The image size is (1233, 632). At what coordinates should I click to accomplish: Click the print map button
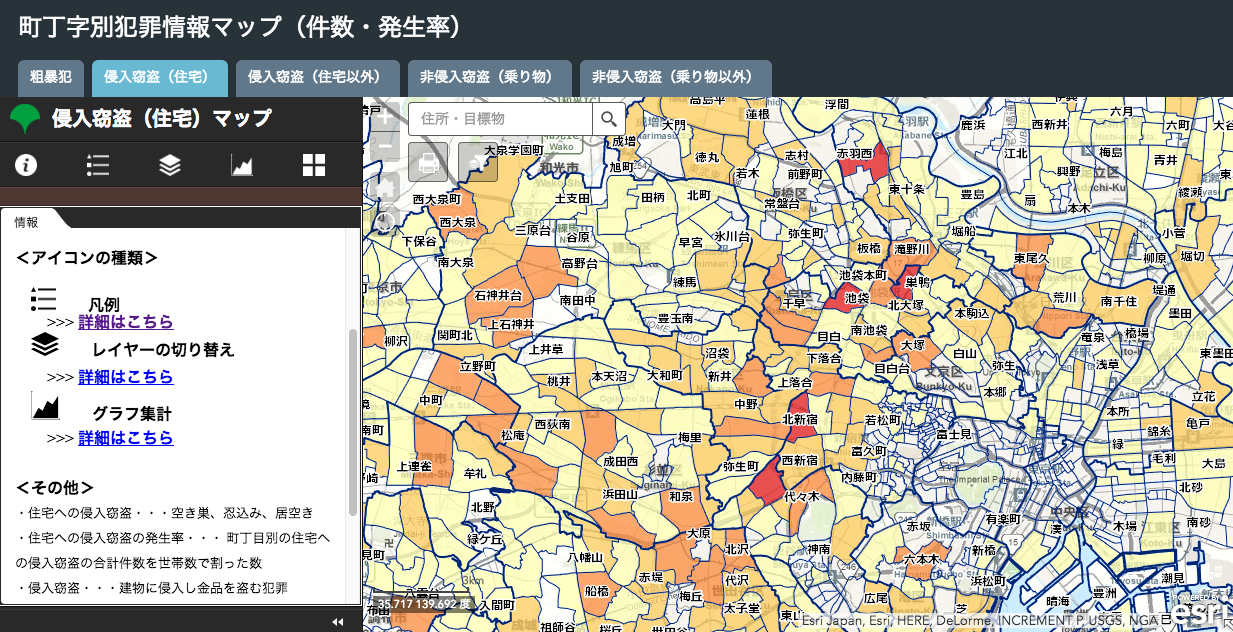coord(428,162)
